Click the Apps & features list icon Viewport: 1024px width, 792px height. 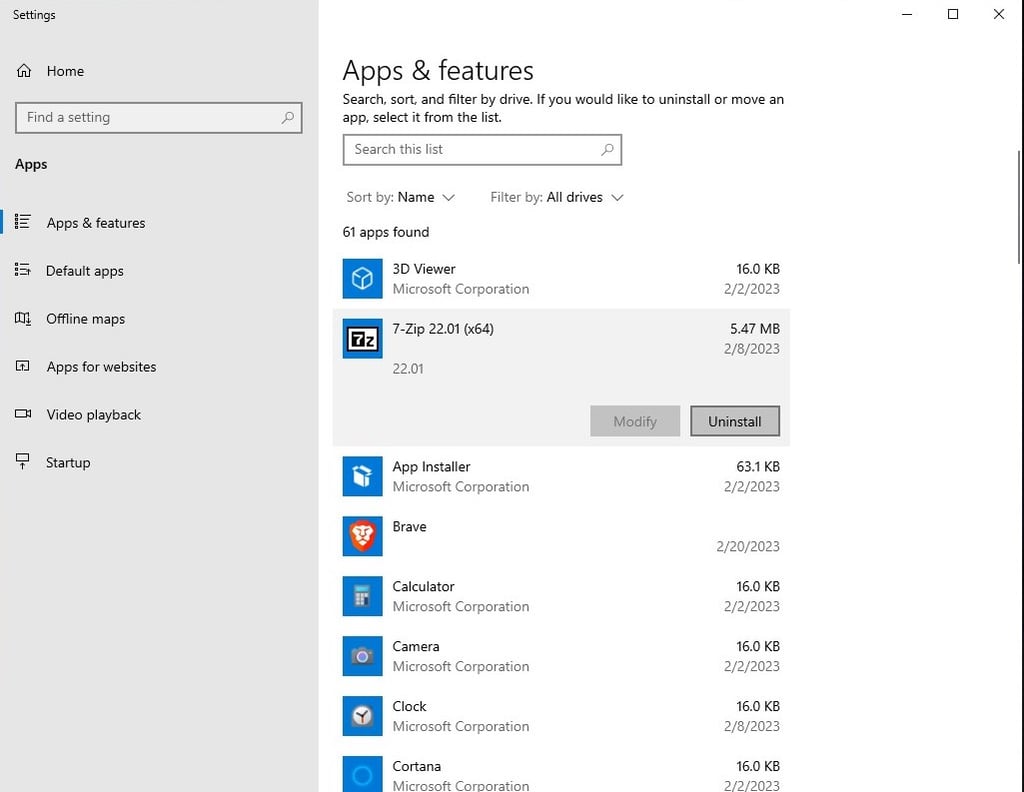(x=23, y=222)
